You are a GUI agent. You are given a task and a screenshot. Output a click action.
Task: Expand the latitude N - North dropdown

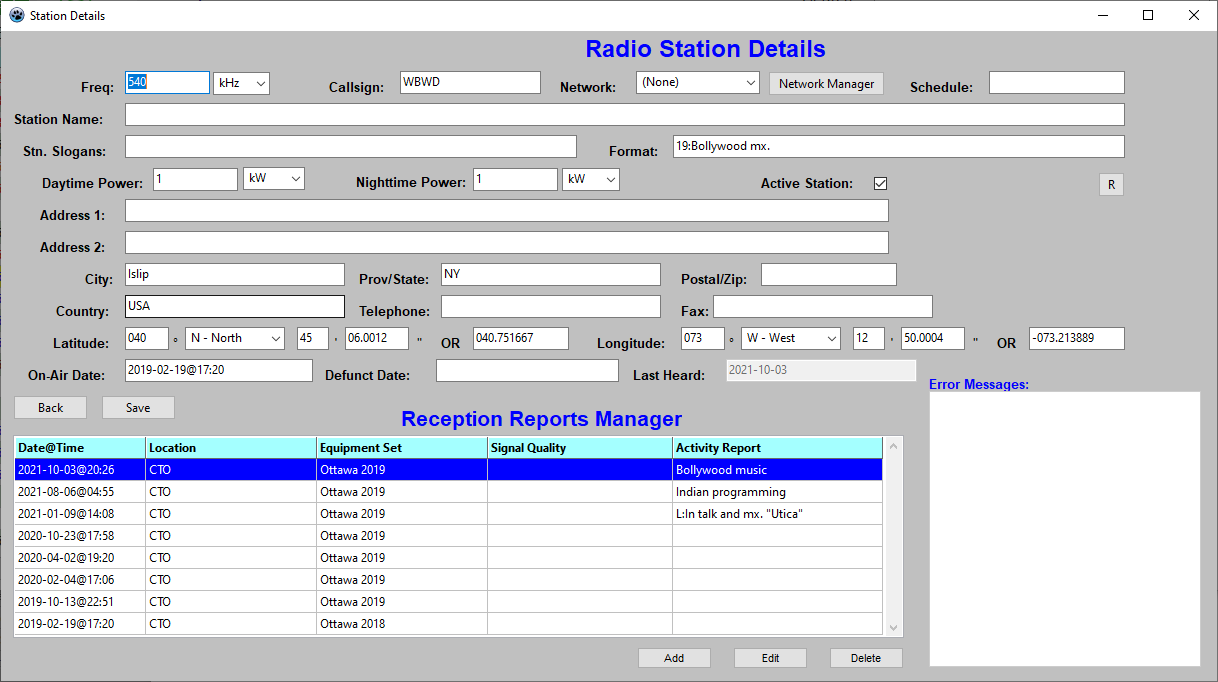(235, 339)
